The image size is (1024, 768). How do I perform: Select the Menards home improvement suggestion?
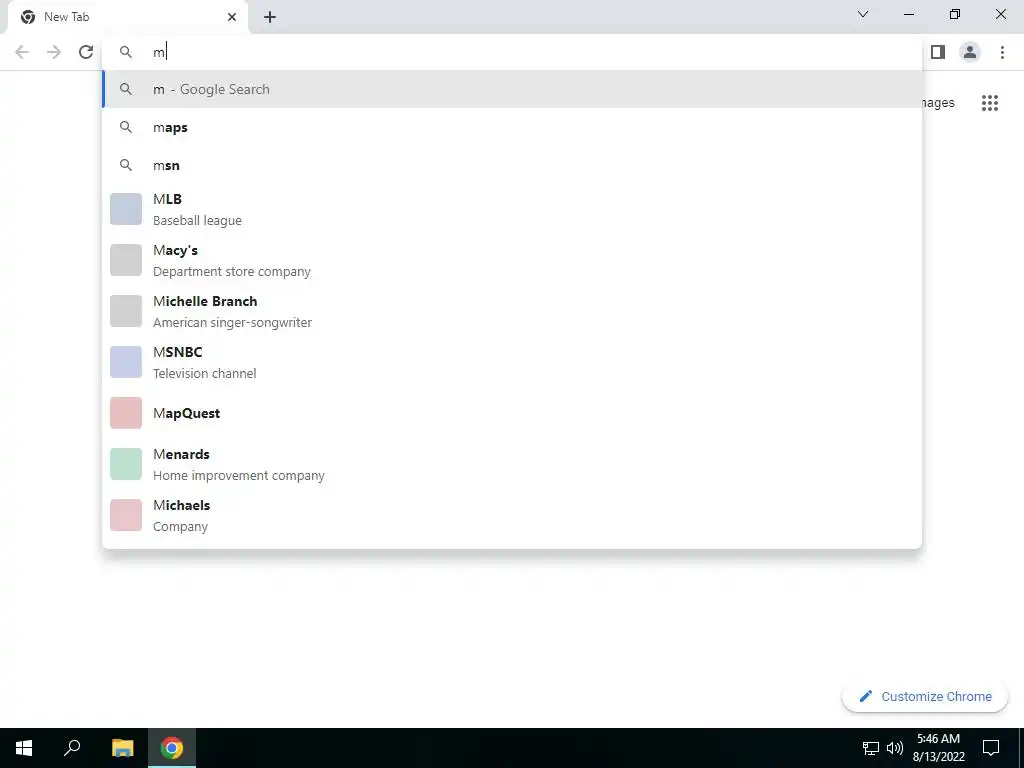click(512, 464)
